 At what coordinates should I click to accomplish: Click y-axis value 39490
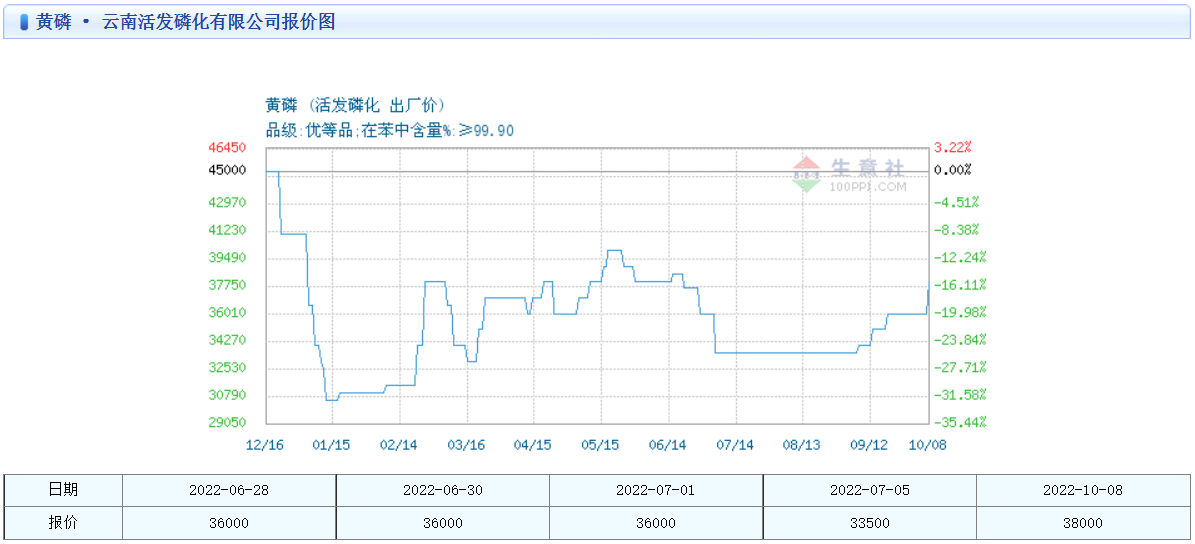(228, 258)
